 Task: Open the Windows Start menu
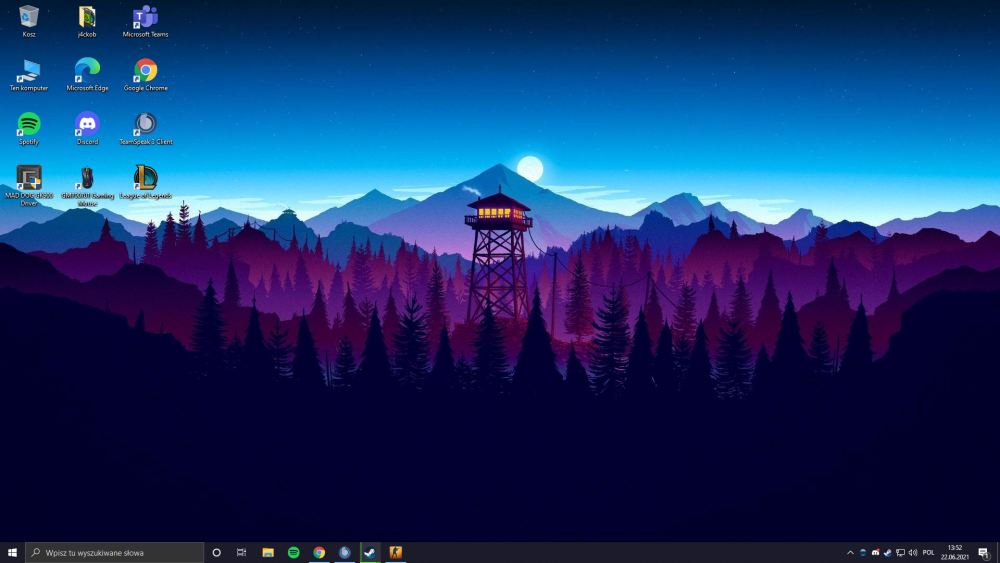12,553
